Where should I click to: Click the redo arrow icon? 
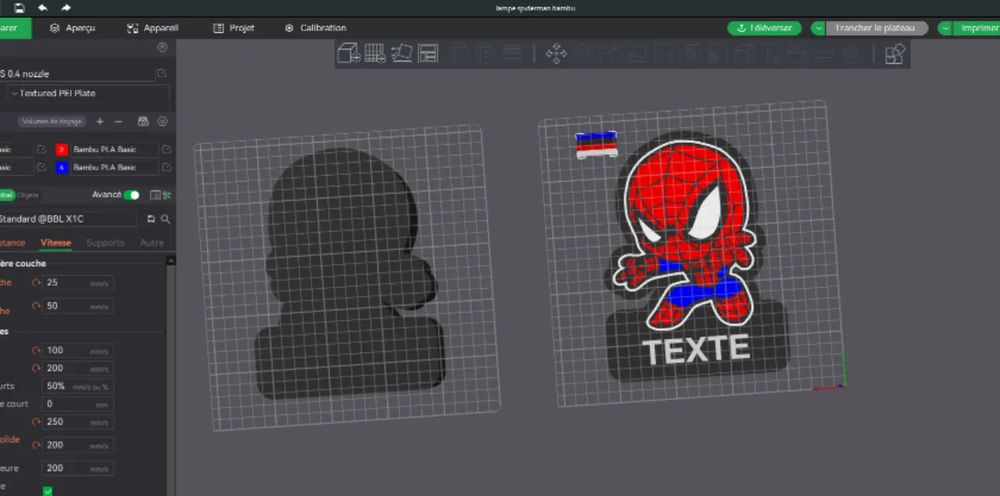tap(66, 8)
